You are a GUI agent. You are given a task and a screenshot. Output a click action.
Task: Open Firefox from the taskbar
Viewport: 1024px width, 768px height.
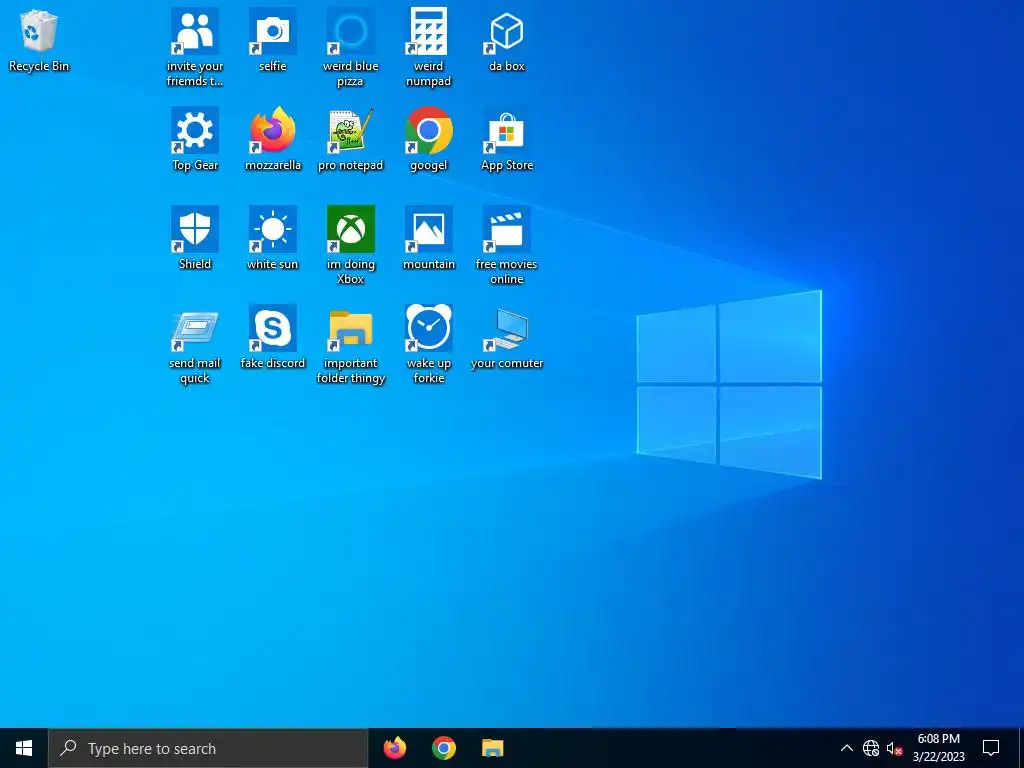(x=394, y=748)
